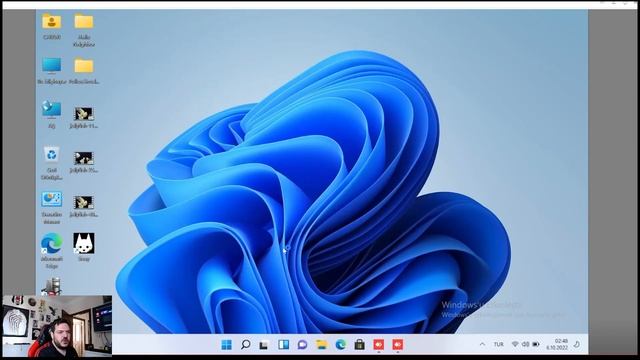The image size is (640, 360).
Task: Launch Microsoft Edge from the taskbar
Action: click(x=340, y=345)
